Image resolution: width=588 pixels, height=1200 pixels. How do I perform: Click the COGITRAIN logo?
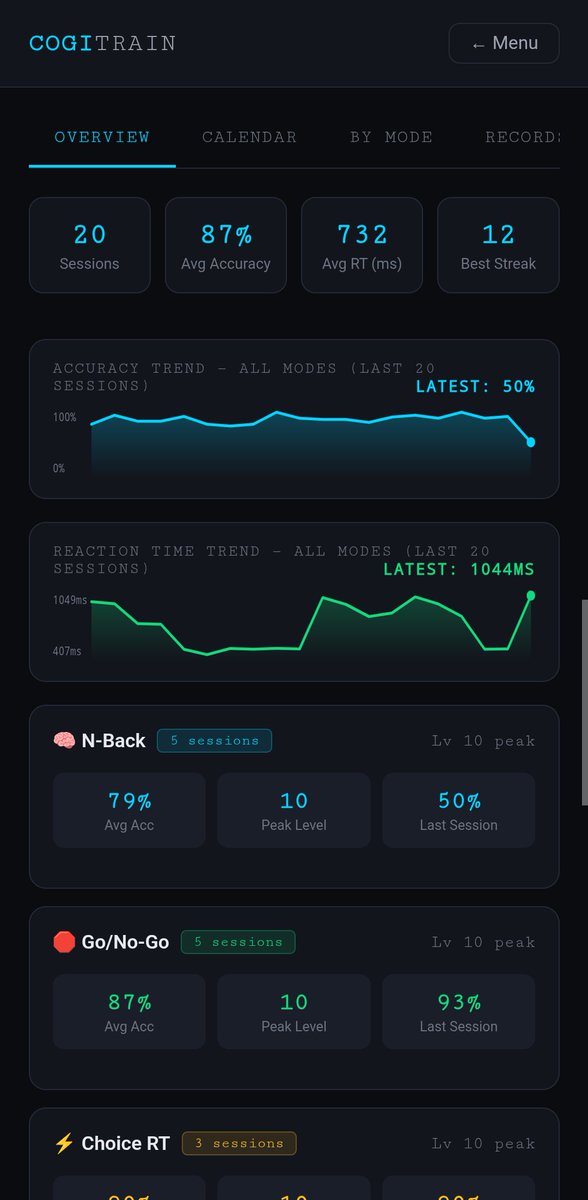[102, 44]
